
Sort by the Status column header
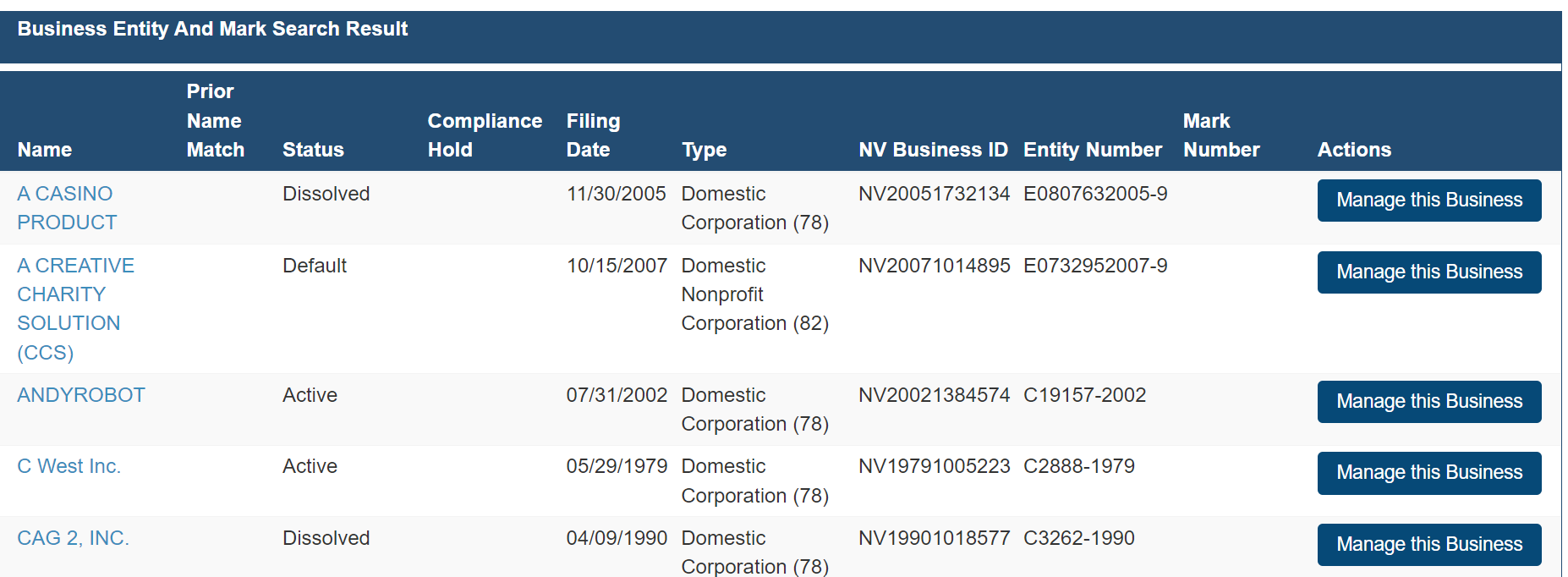313,150
